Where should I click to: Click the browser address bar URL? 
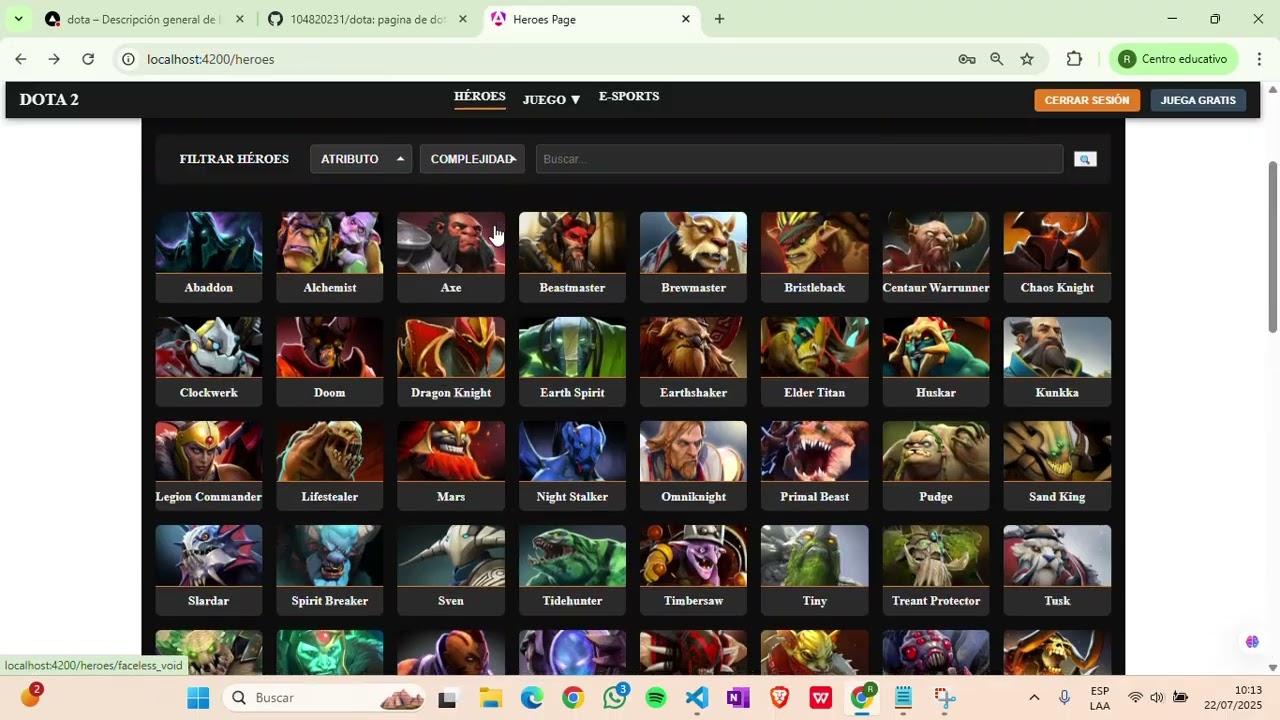pyautogui.click(x=210, y=59)
